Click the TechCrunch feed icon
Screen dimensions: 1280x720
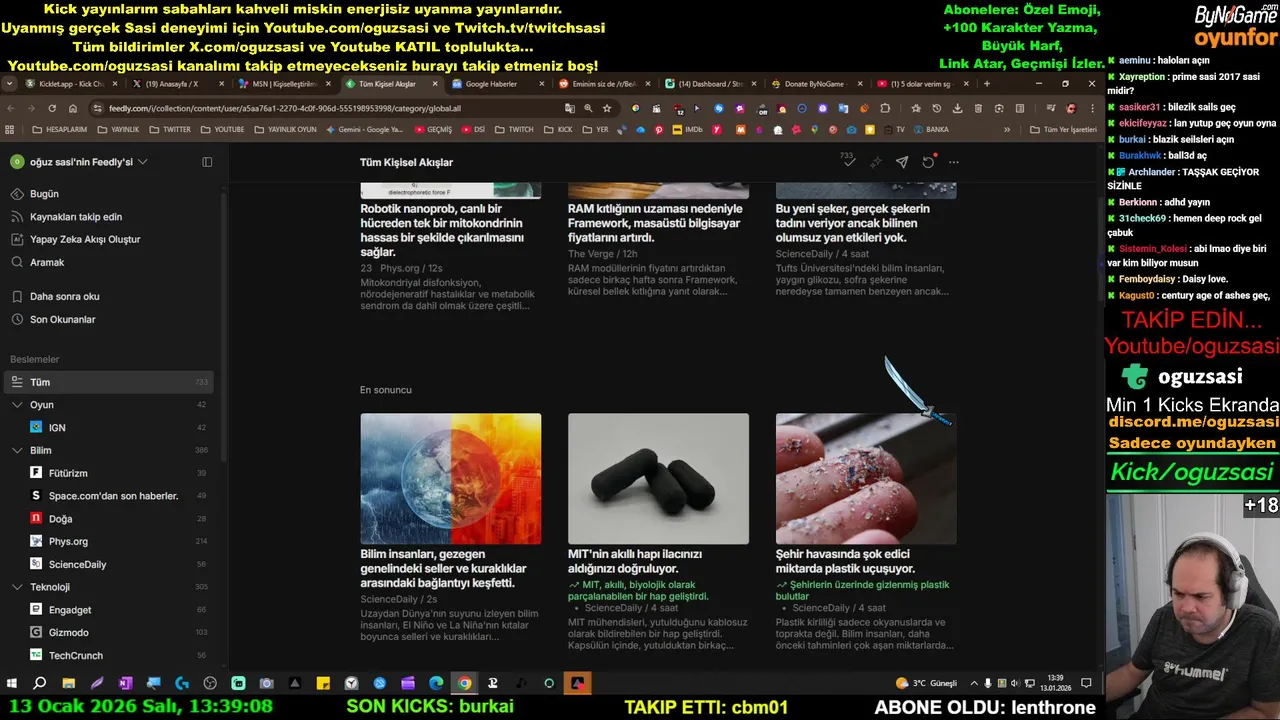pos(36,655)
